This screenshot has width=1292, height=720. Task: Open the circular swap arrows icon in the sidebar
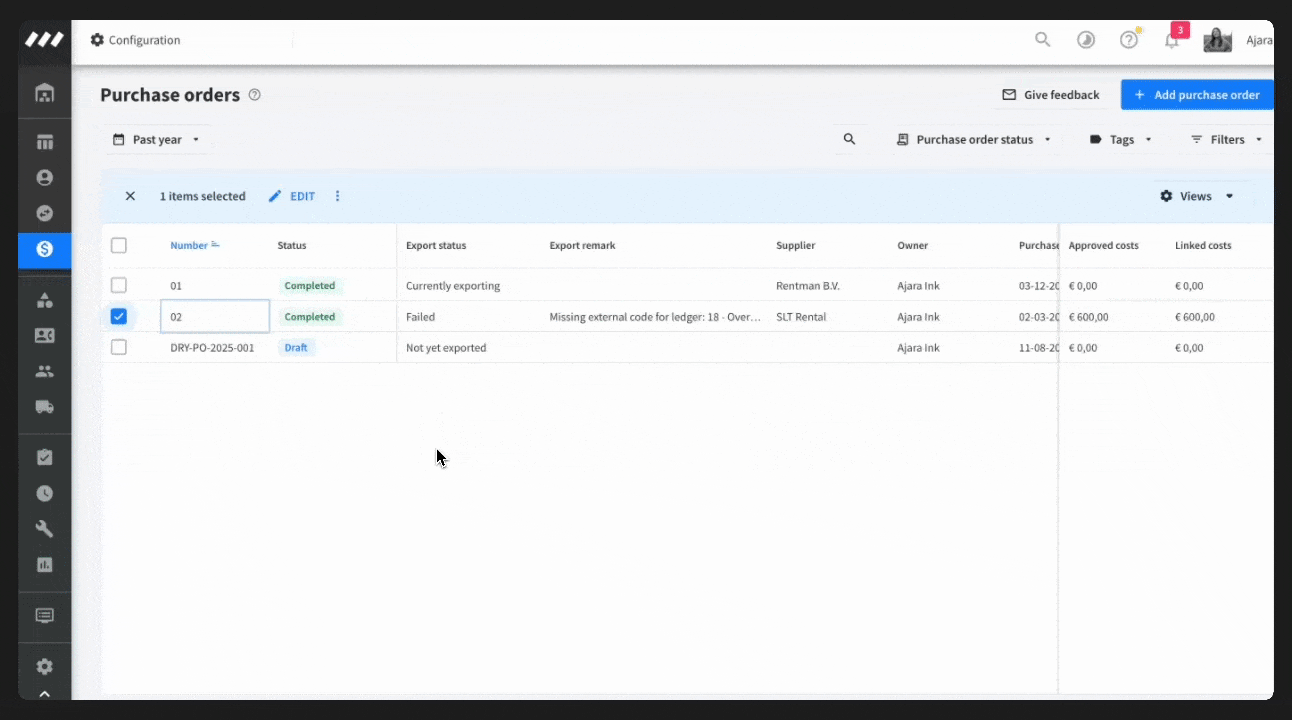44,213
